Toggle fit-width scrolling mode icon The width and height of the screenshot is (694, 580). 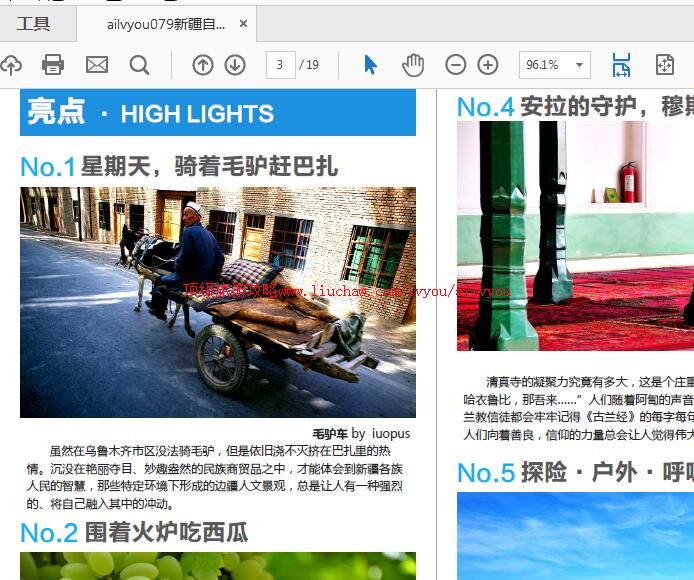621,65
